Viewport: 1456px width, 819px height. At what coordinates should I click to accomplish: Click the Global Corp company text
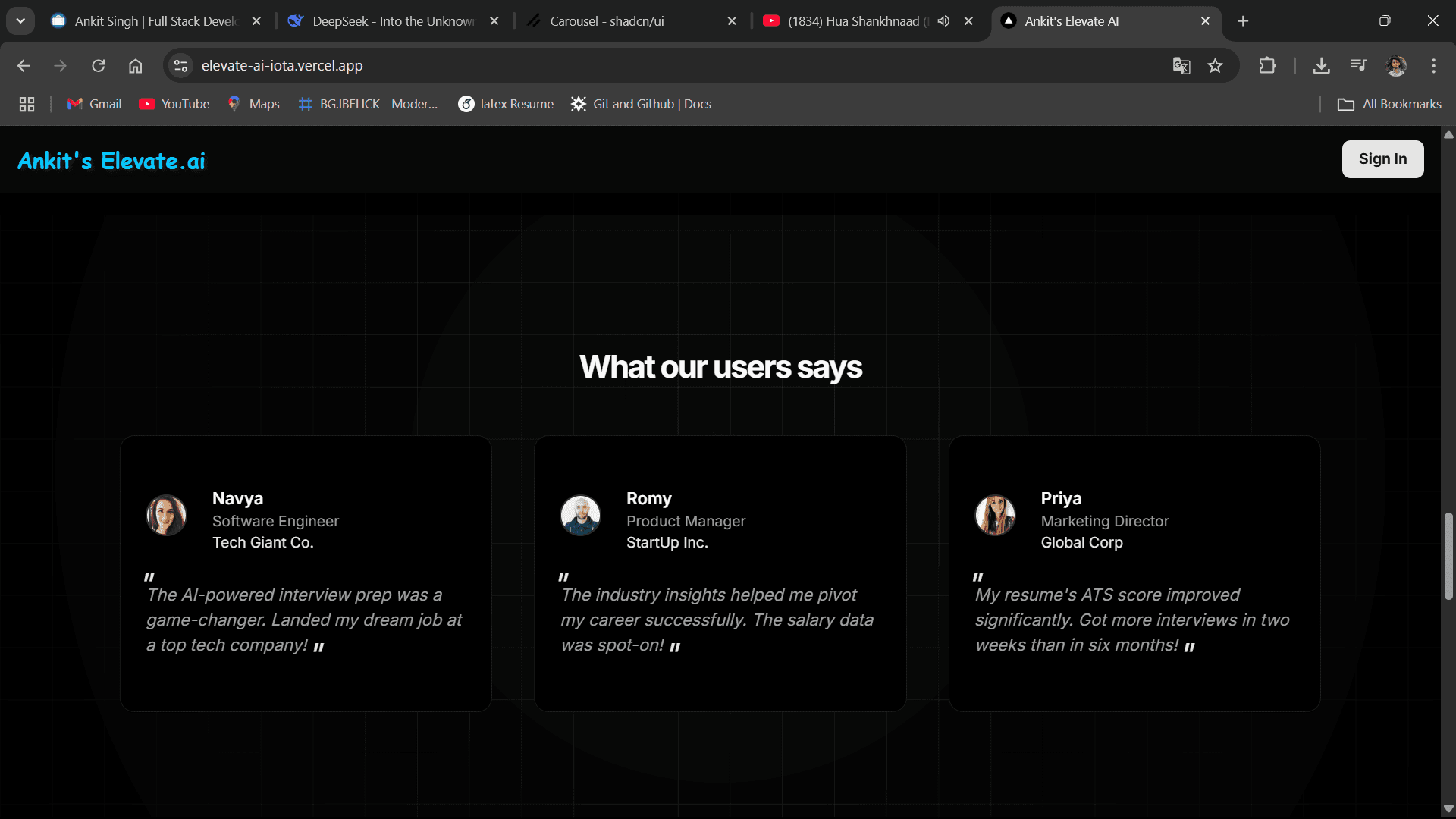(1081, 542)
